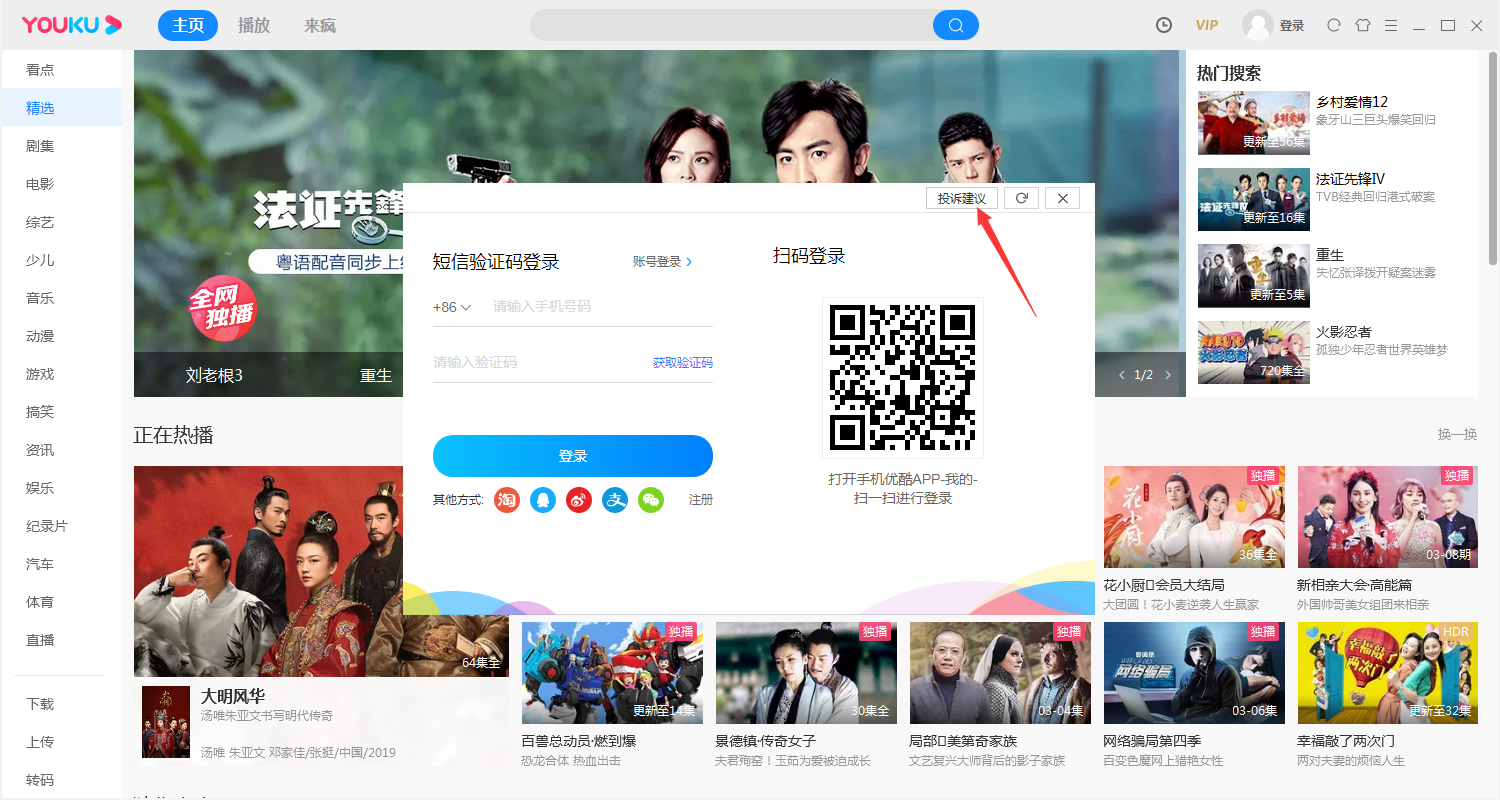Choose Weibo login icon

coord(578,500)
